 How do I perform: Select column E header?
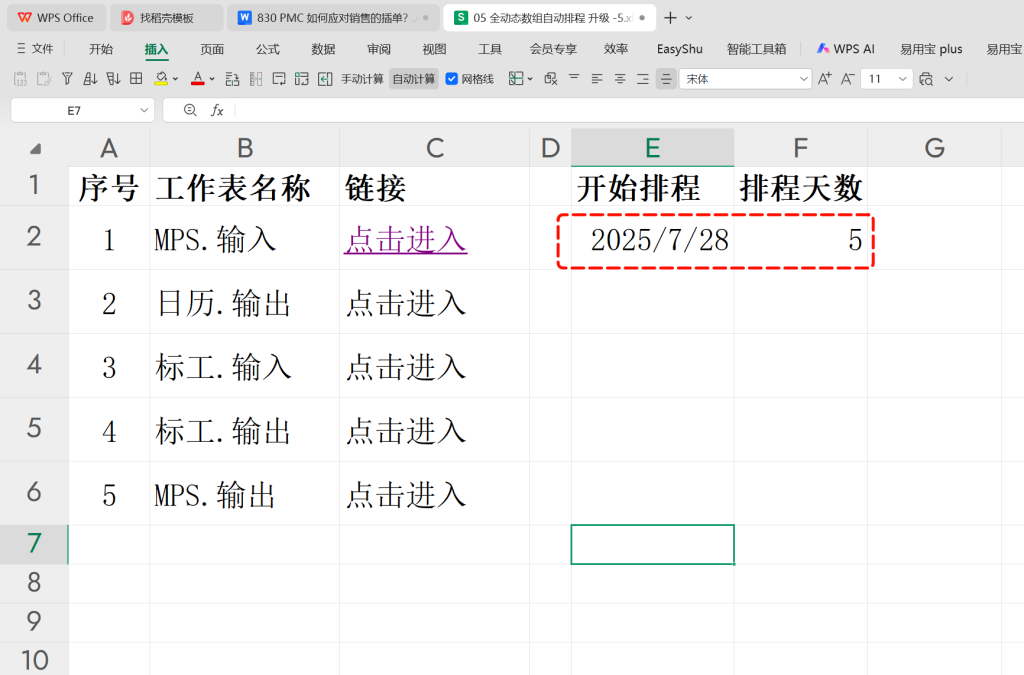[x=652, y=148]
